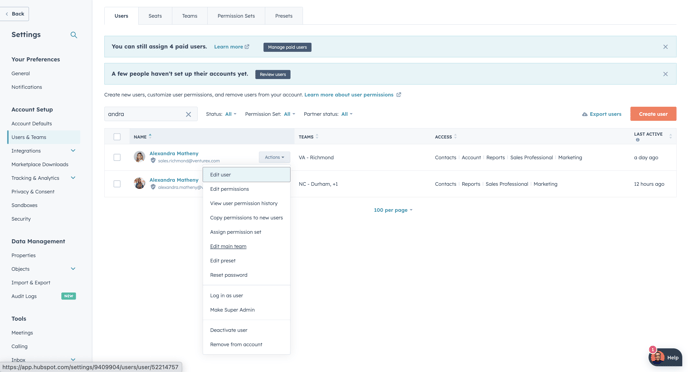The height and width of the screenshot is (372, 688).
Task: Expand the Inbox sidebar section
Action: point(73,359)
